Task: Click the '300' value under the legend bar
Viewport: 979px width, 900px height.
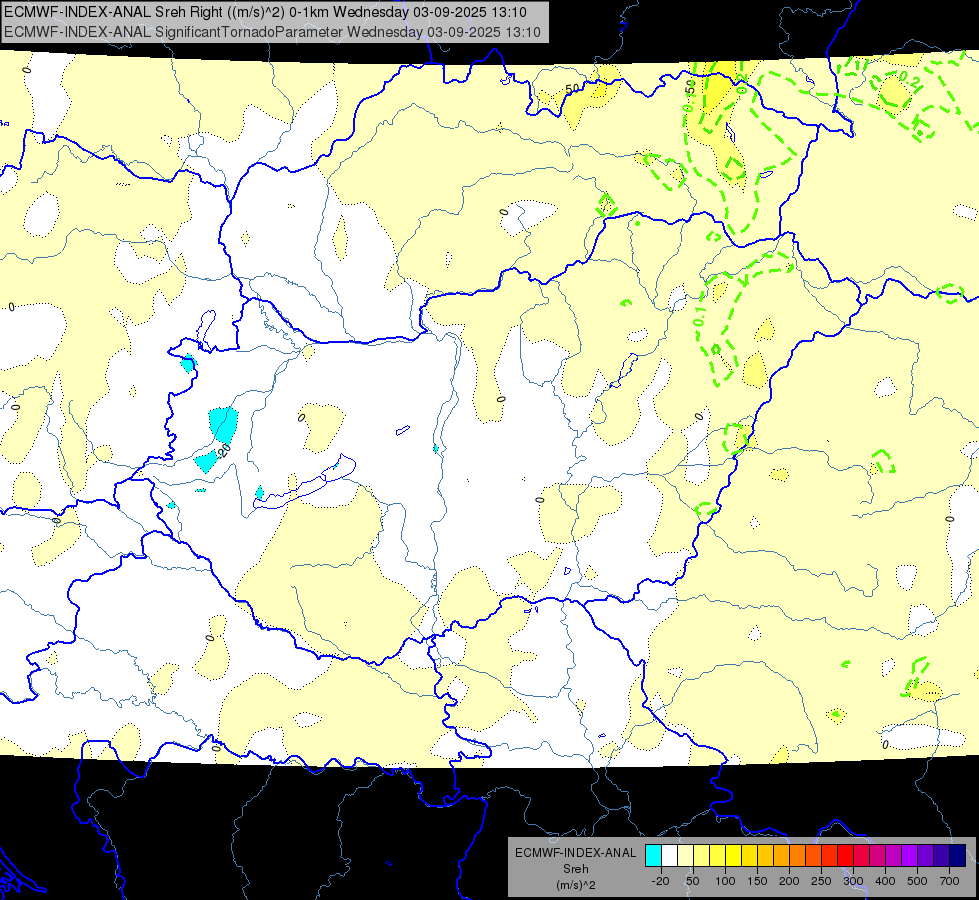Action: tap(853, 881)
